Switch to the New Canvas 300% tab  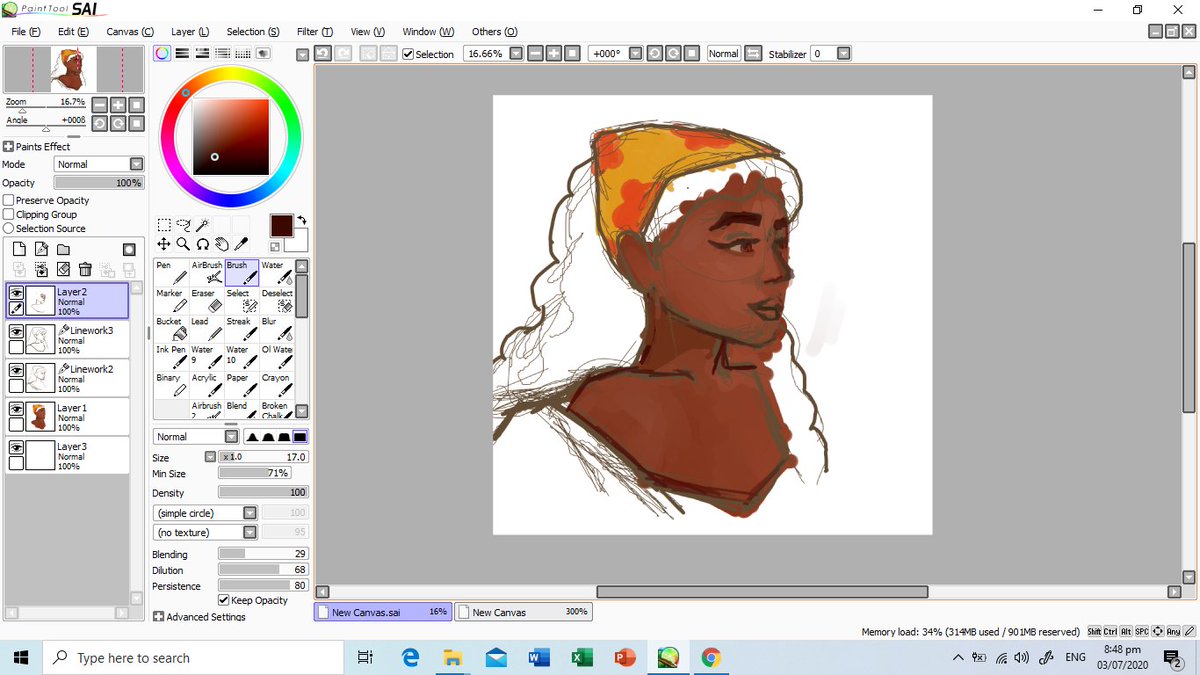(523, 612)
